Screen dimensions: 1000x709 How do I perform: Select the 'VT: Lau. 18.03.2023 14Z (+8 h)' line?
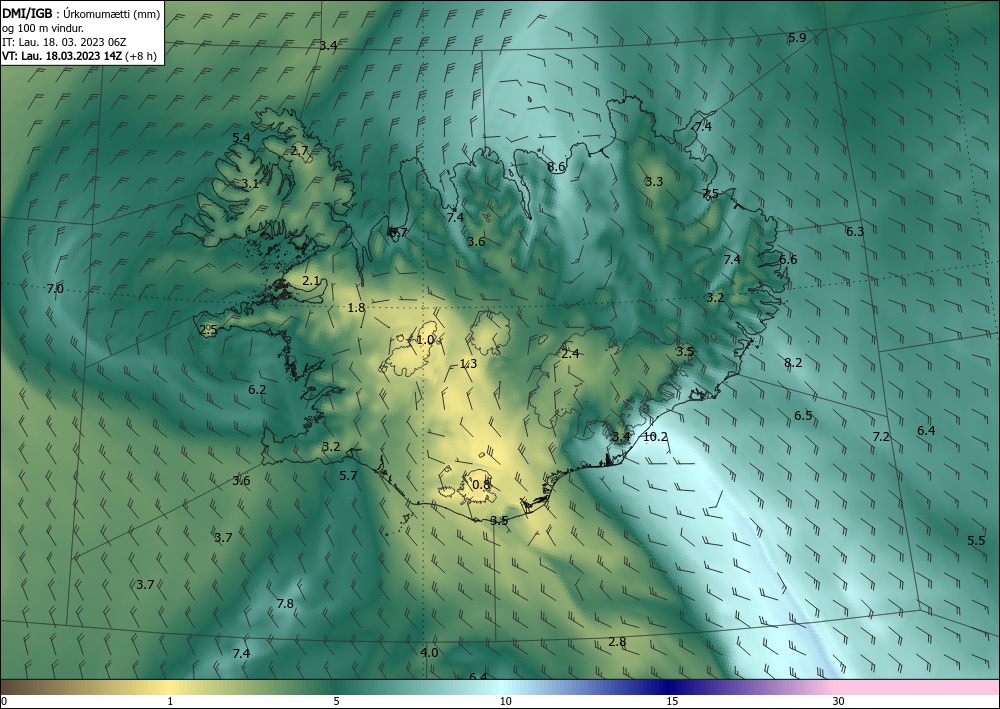coord(79,56)
